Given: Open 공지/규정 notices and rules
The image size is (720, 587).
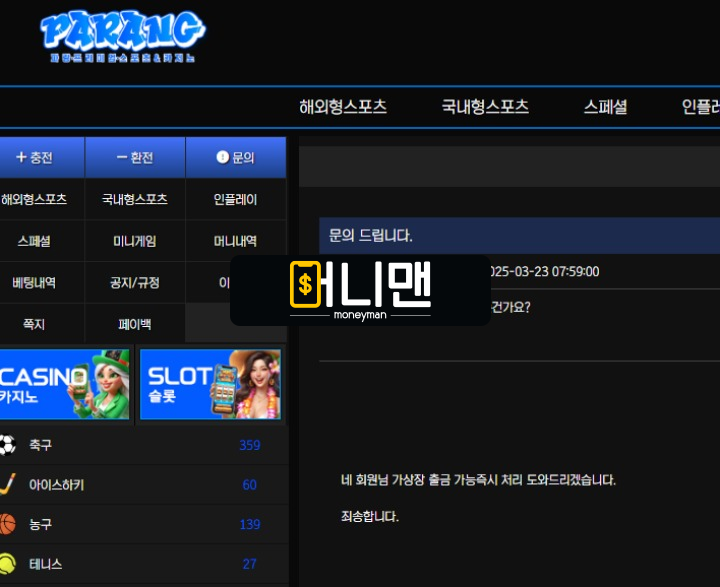Looking at the screenshot, I should [134, 283].
